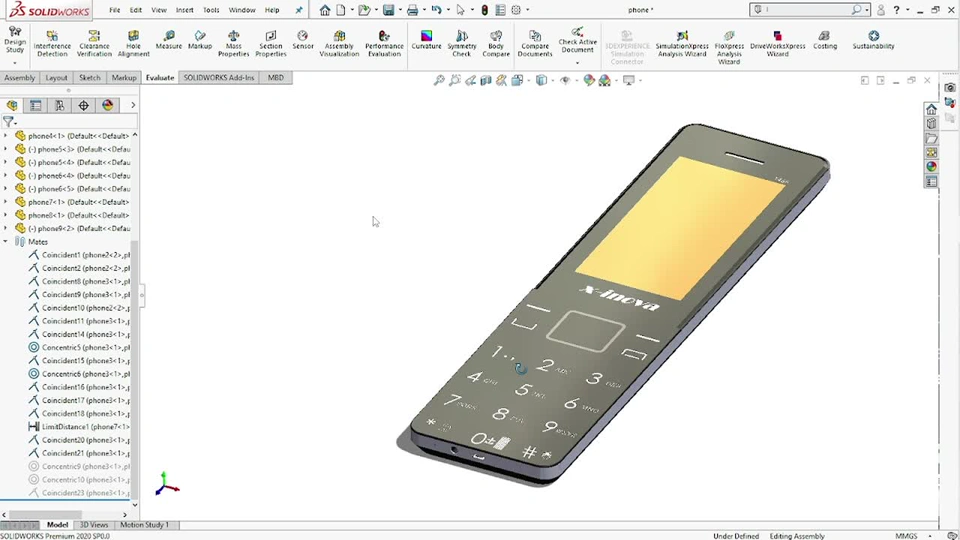Start FloXpress Analysis Wizard
The image size is (960, 540).
[729, 47]
